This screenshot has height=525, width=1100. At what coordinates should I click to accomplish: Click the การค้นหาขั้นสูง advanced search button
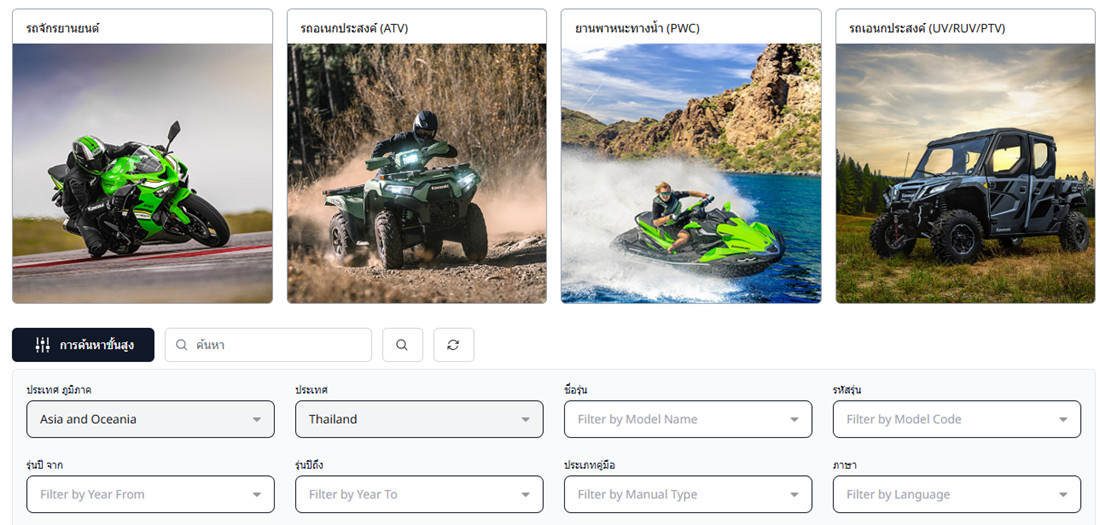point(83,345)
